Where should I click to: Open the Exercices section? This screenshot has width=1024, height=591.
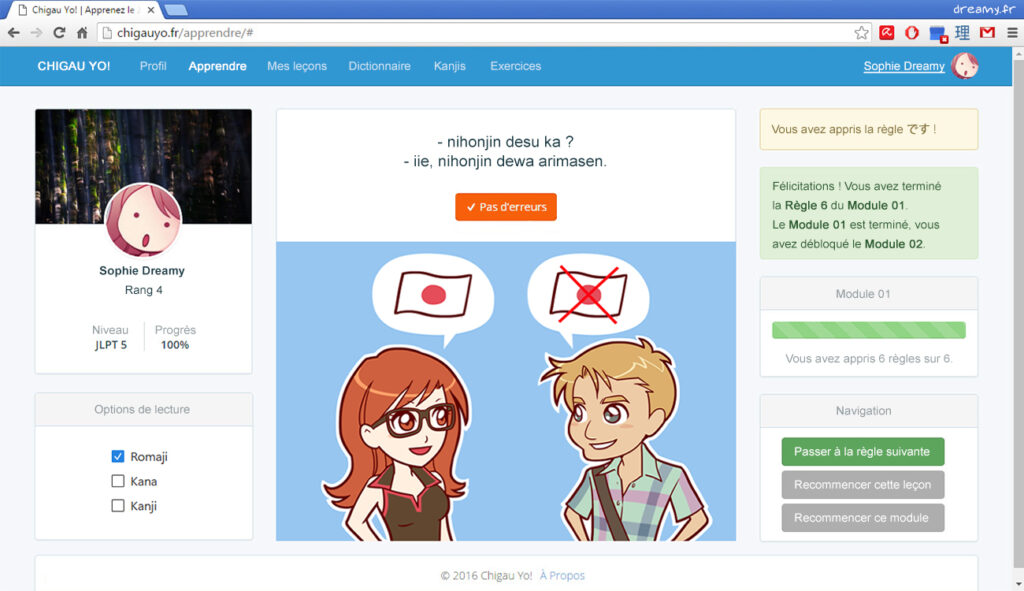click(x=515, y=66)
